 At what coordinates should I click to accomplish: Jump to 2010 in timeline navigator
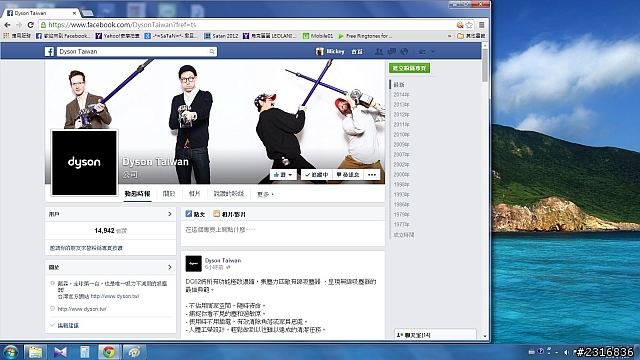pyautogui.click(x=401, y=135)
